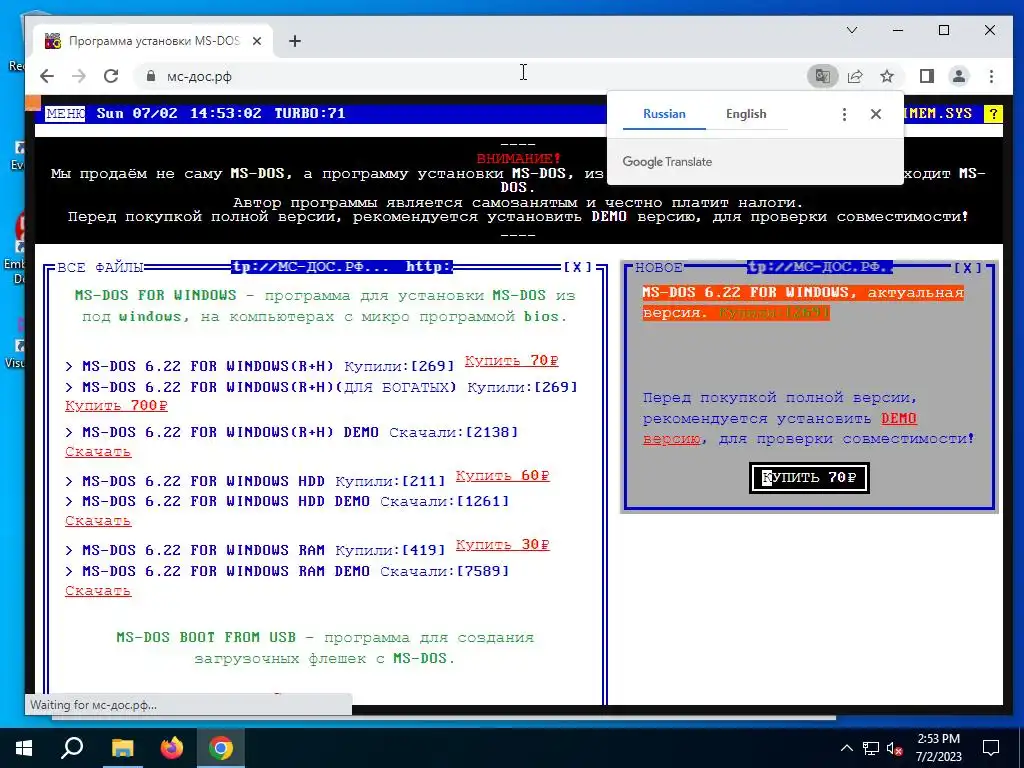Viewport: 1024px width, 768px height.
Task: Click MS-DOS 6.22 FOR WINDOWS RAM DEMO entry
Action: [225, 571]
